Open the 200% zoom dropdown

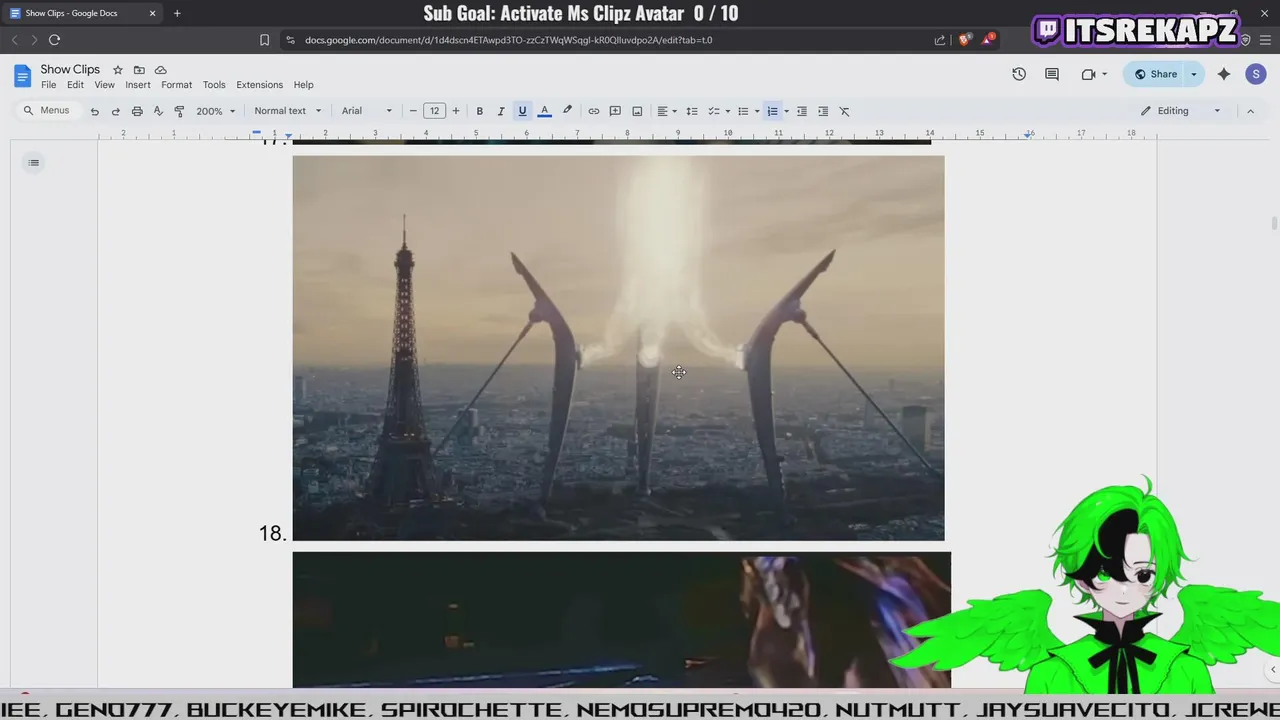(x=216, y=111)
